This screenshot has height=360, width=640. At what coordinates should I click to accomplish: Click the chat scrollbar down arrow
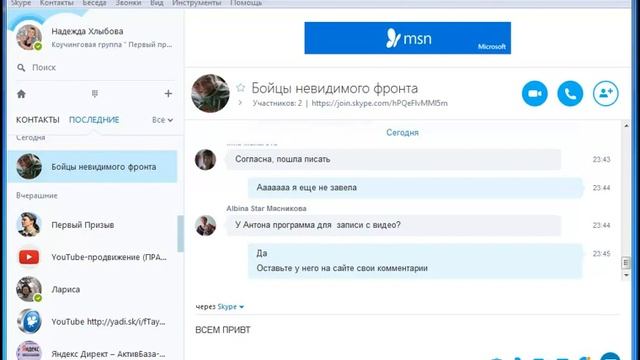click(626, 276)
